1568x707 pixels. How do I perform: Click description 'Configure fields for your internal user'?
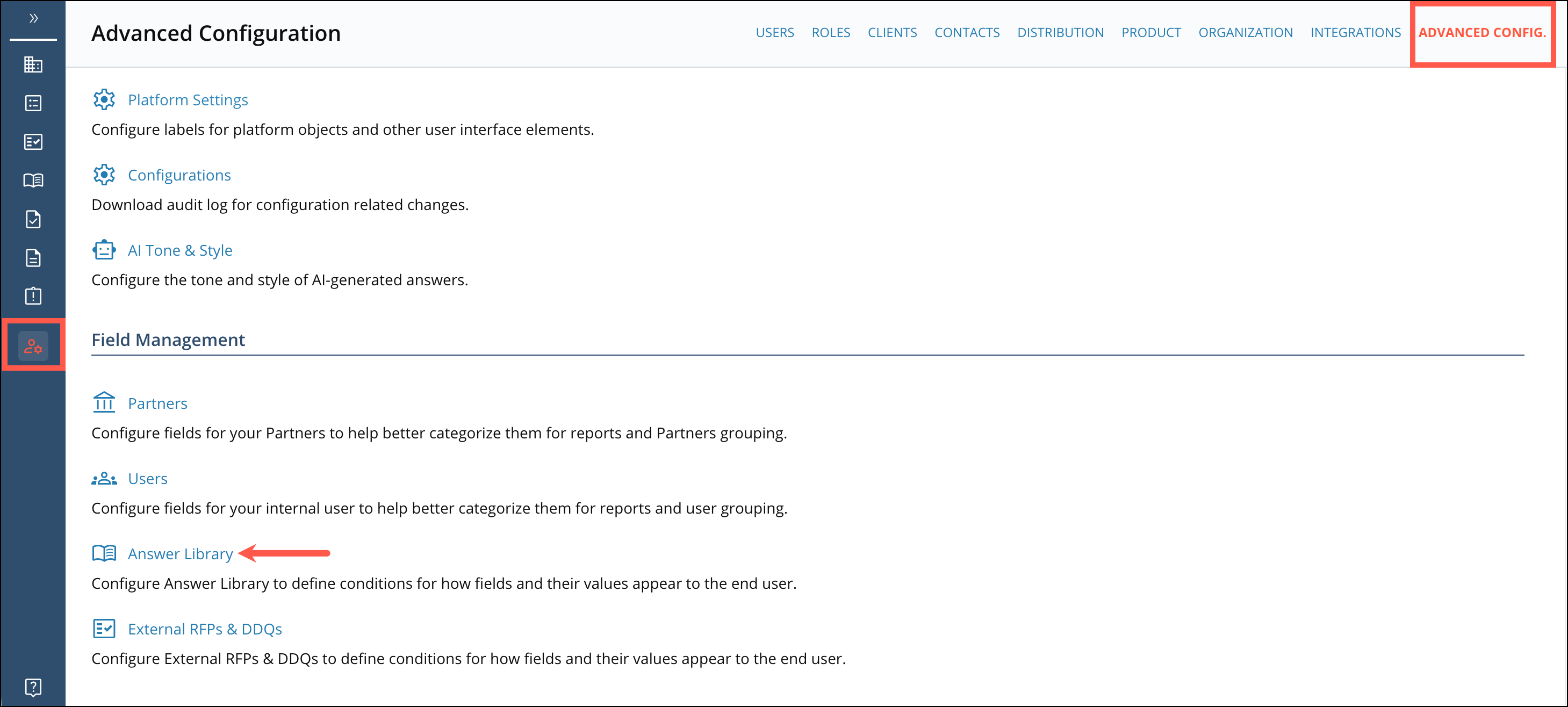(439, 509)
